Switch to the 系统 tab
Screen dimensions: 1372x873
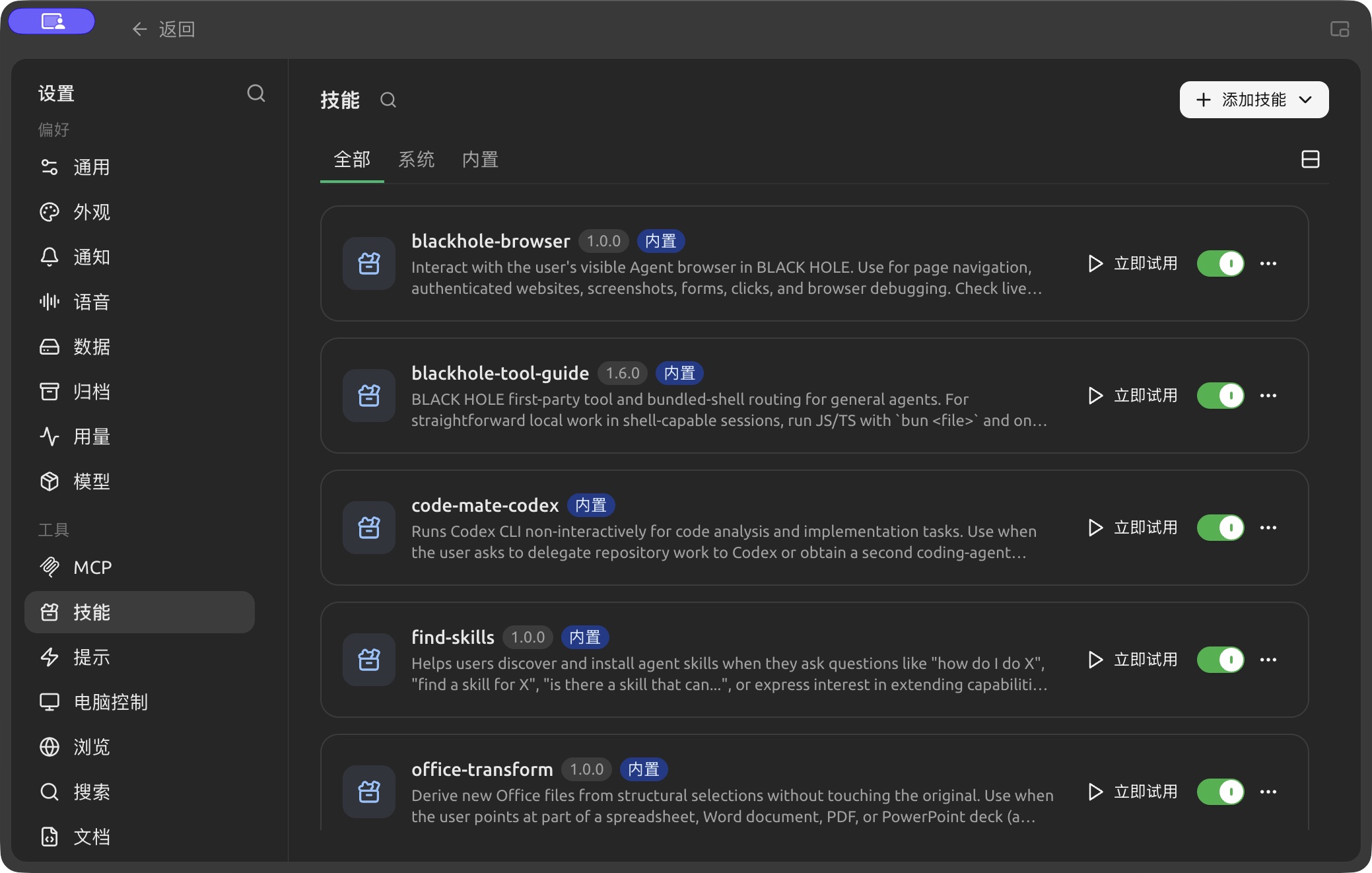click(x=416, y=159)
